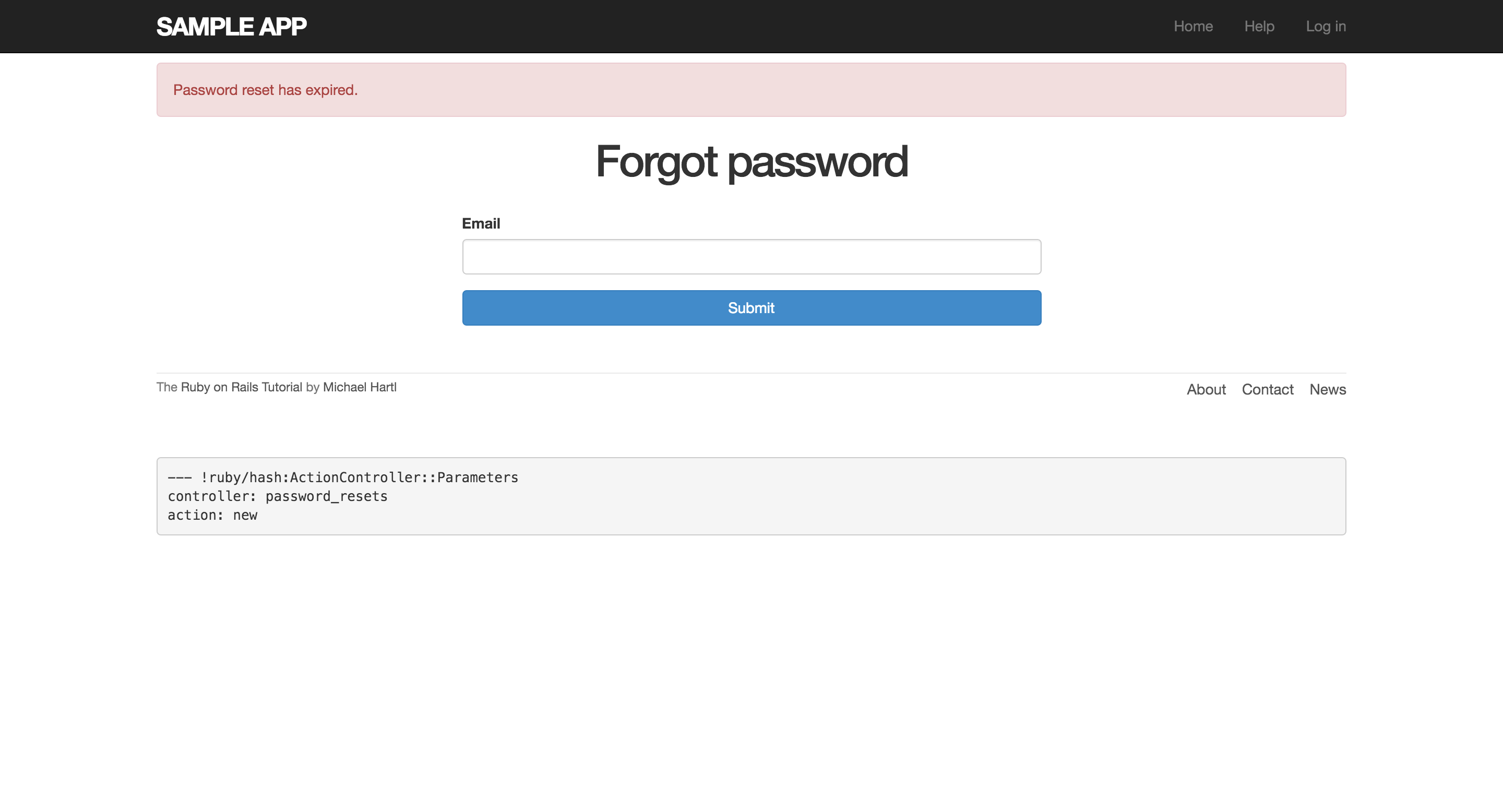Image resolution: width=1503 pixels, height=812 pixels.
Task: Click the SAMPLE APP logo
Action: tap(231, 26)
